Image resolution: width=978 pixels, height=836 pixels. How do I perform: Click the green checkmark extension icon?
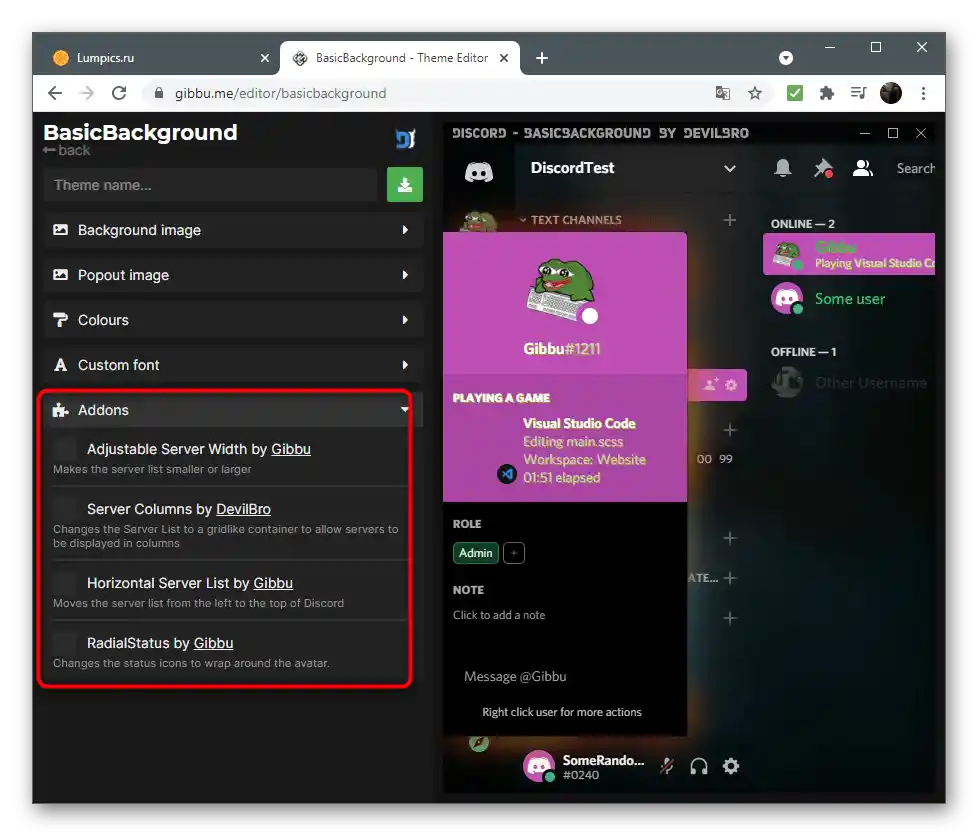pos(795,93)
